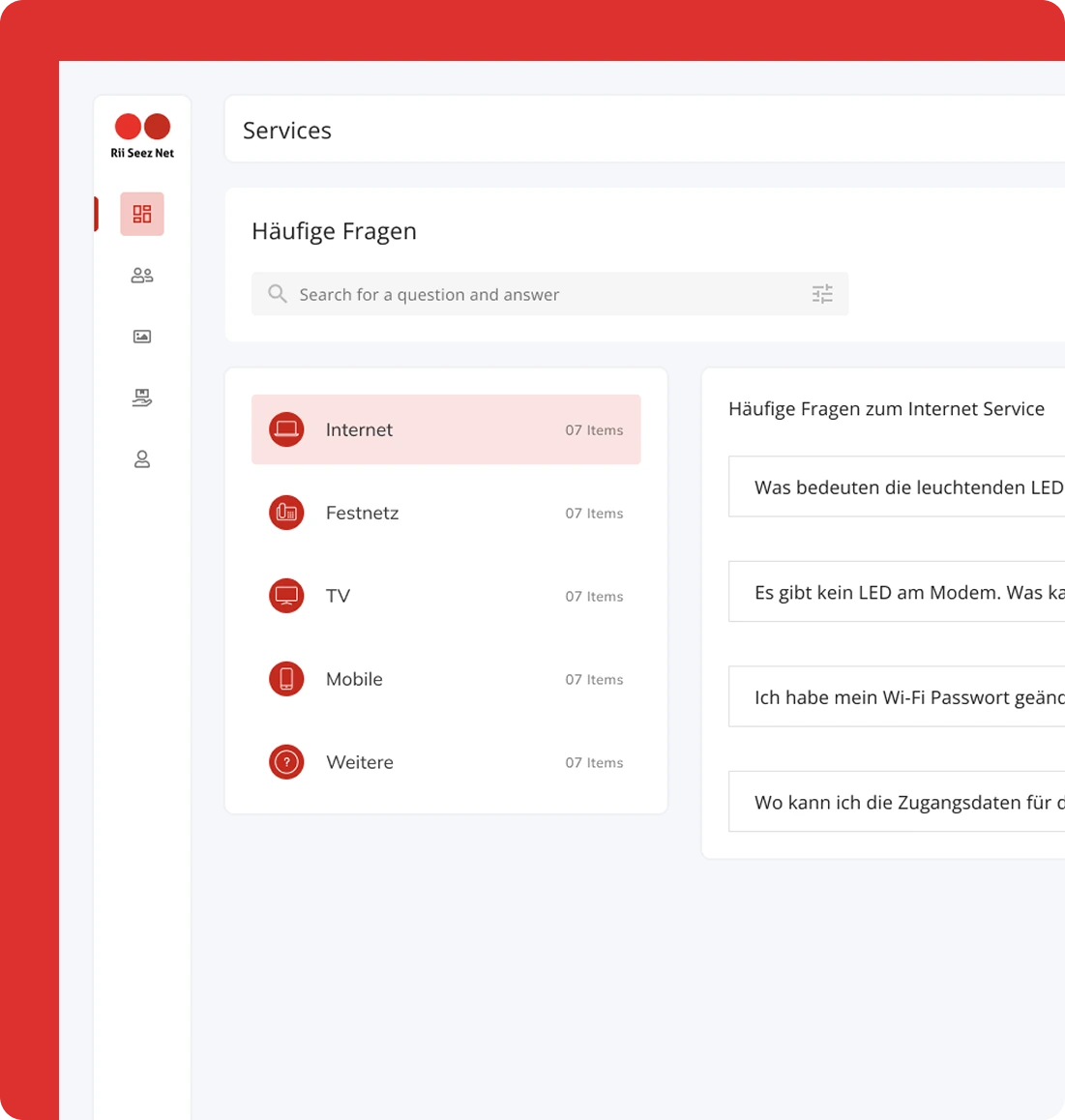This screenshot has width=1065, height=1120.
Task: Open the Media gallery icon in sidebar
Action: (x=141, y=337)
